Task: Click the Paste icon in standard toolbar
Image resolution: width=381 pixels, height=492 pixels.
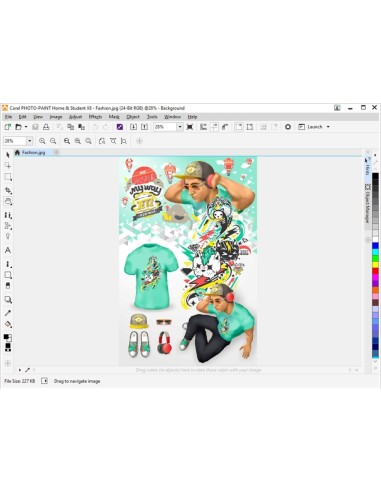Action: (x=81, y=127)
